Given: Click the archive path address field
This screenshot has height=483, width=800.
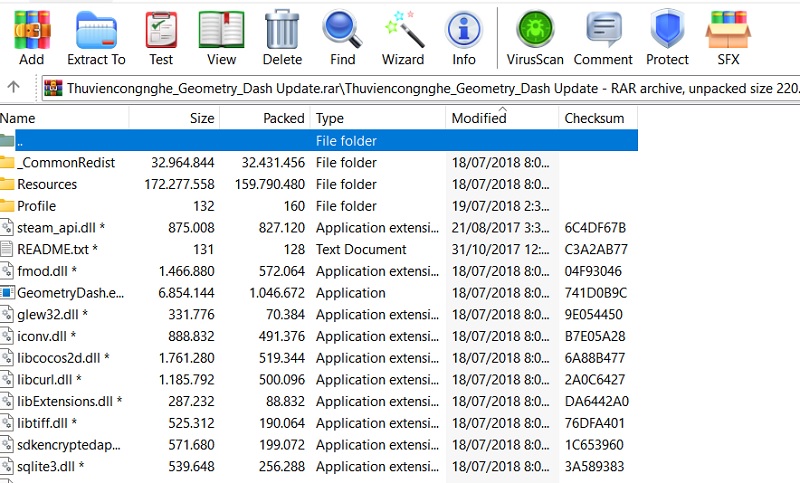Looking at the screenshot, I should pyautogui.click(x=421, y=88).
